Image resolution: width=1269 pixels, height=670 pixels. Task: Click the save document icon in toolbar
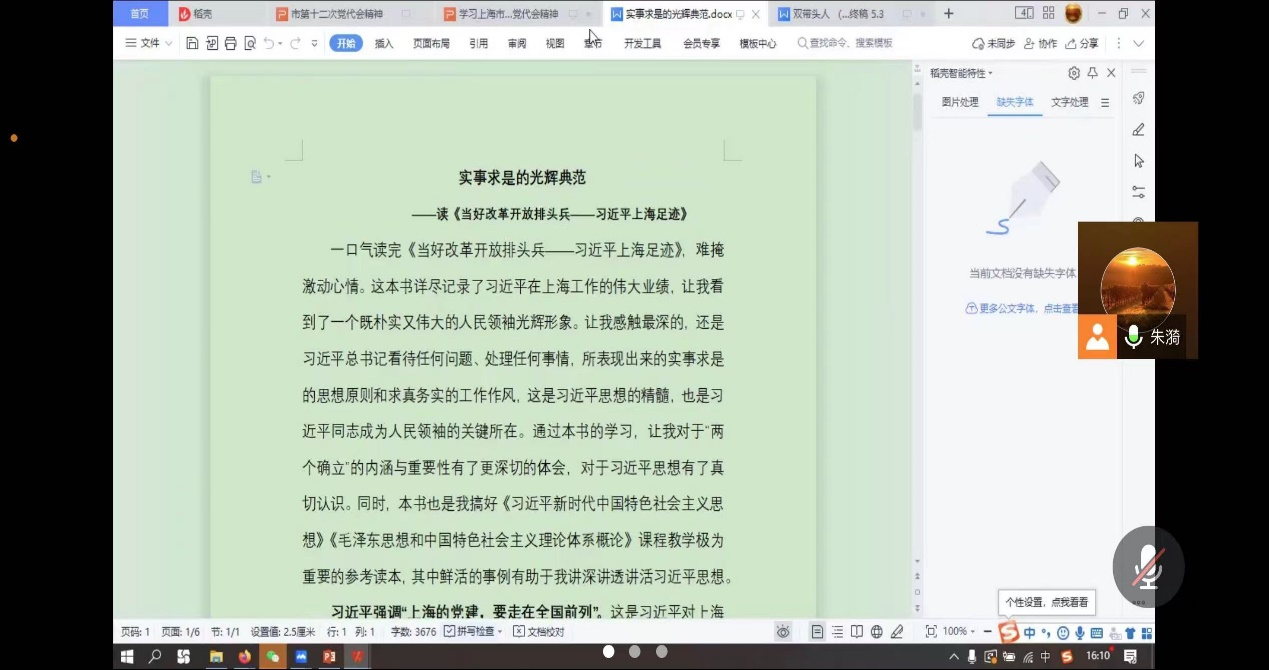192,43
